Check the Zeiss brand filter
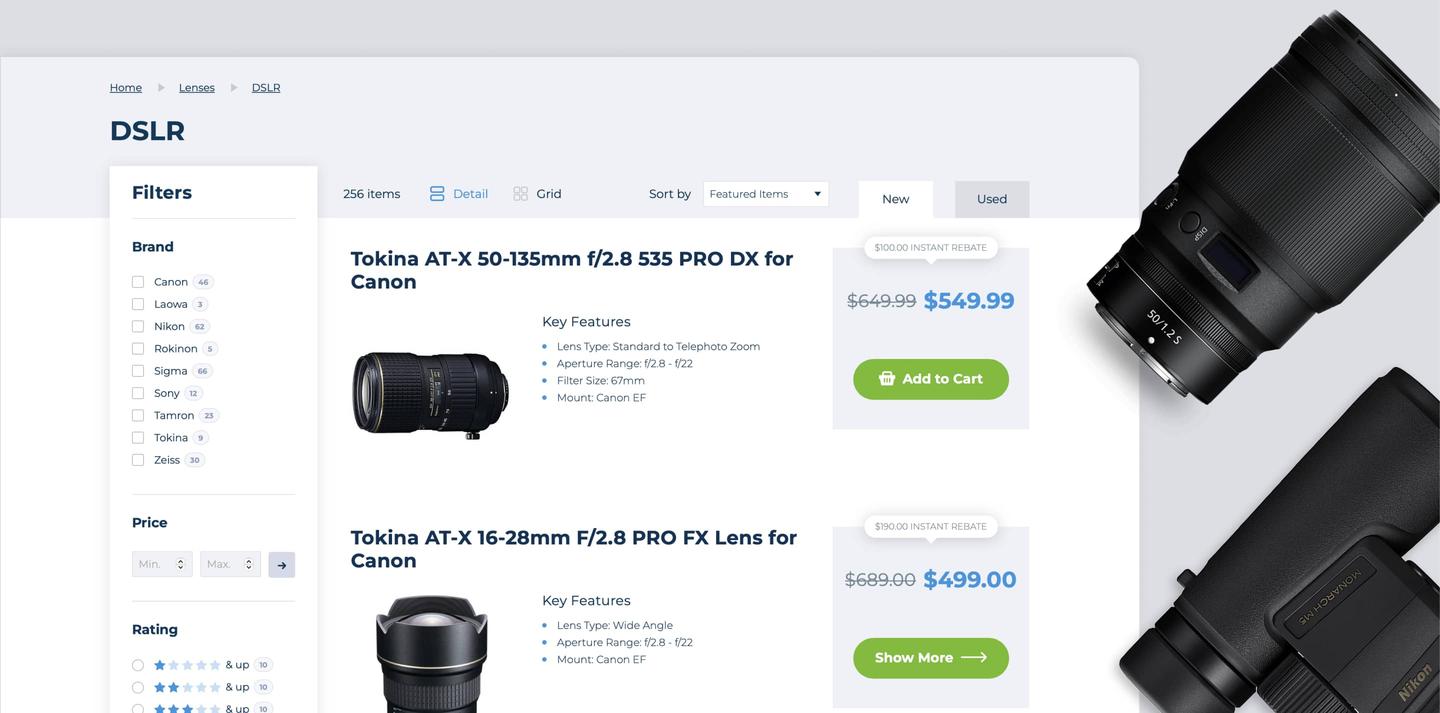Viewport: 1440px width, 713px height. [x=138, y=460]
